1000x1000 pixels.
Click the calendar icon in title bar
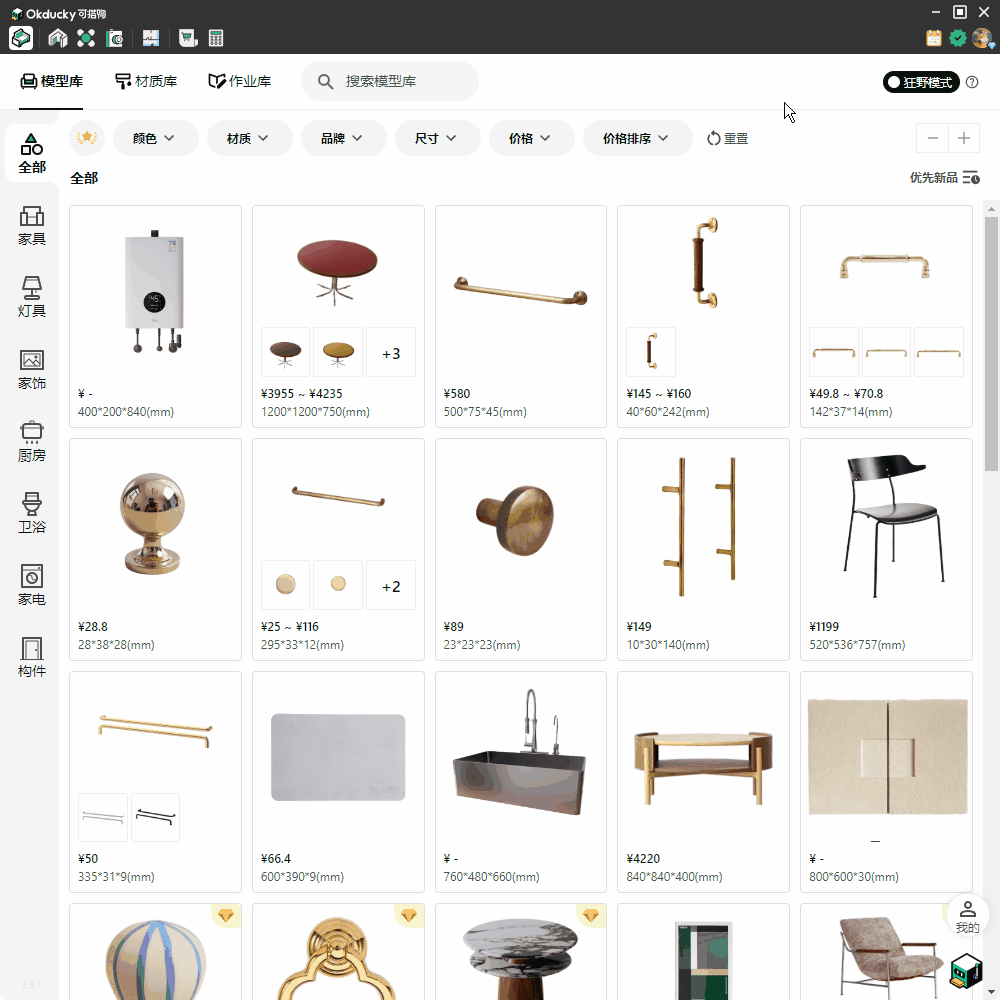pyautogui.click(x=934, y=38)
